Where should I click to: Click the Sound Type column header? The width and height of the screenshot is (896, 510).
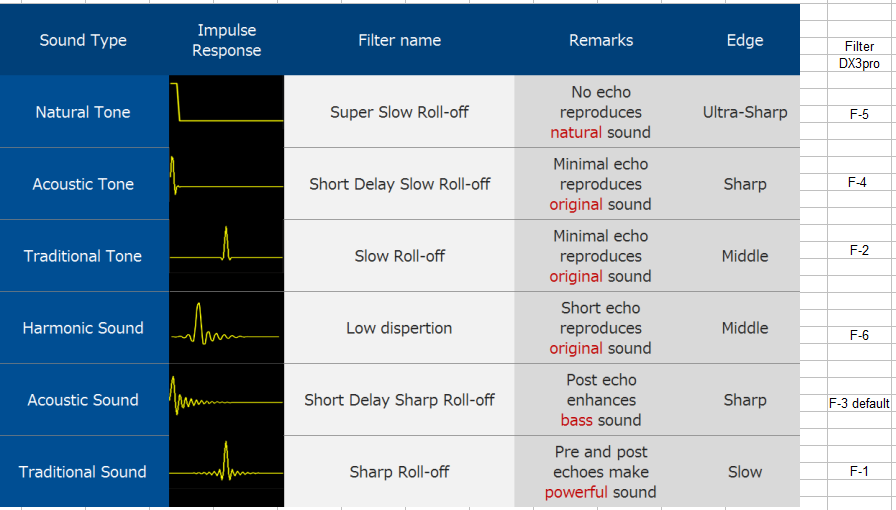pos(83,40)
